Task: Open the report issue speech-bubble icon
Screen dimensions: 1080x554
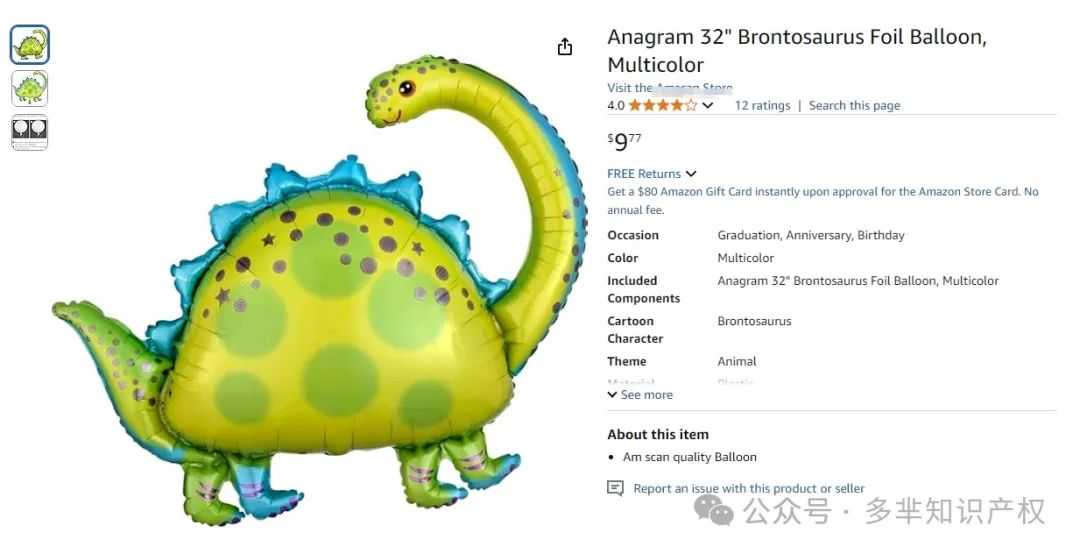Action: tap(615, 489)
